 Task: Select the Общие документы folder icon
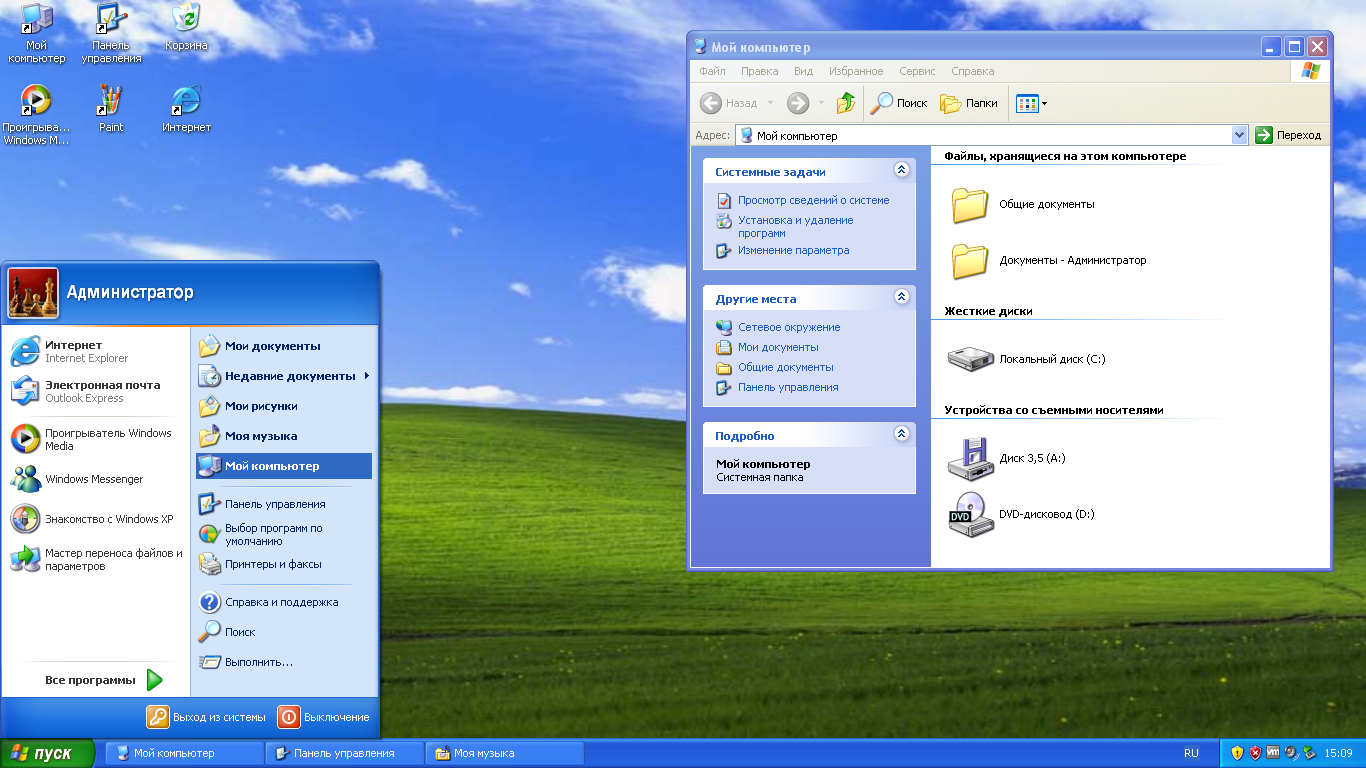pos(969,204)
